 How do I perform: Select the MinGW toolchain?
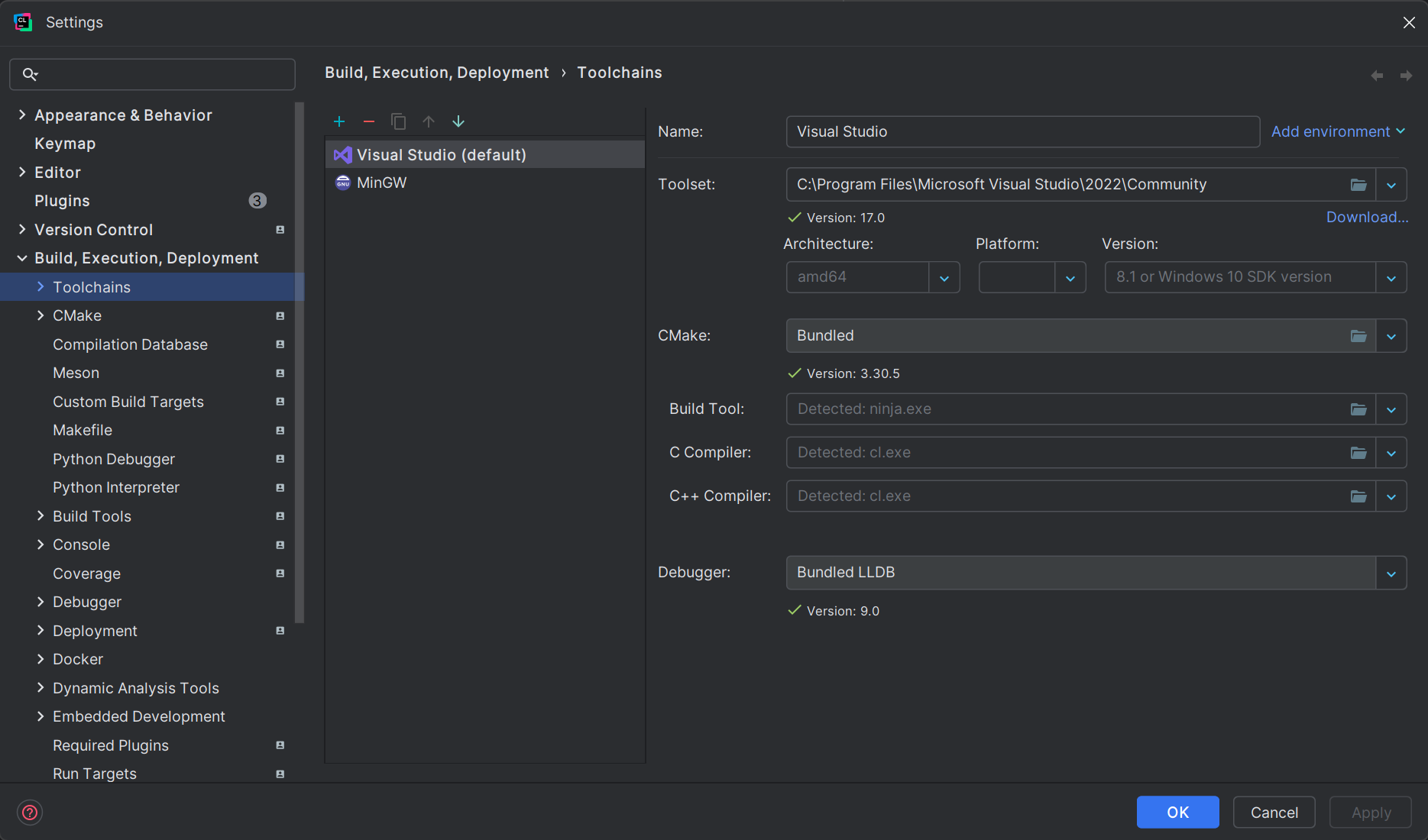pos(382,183)
